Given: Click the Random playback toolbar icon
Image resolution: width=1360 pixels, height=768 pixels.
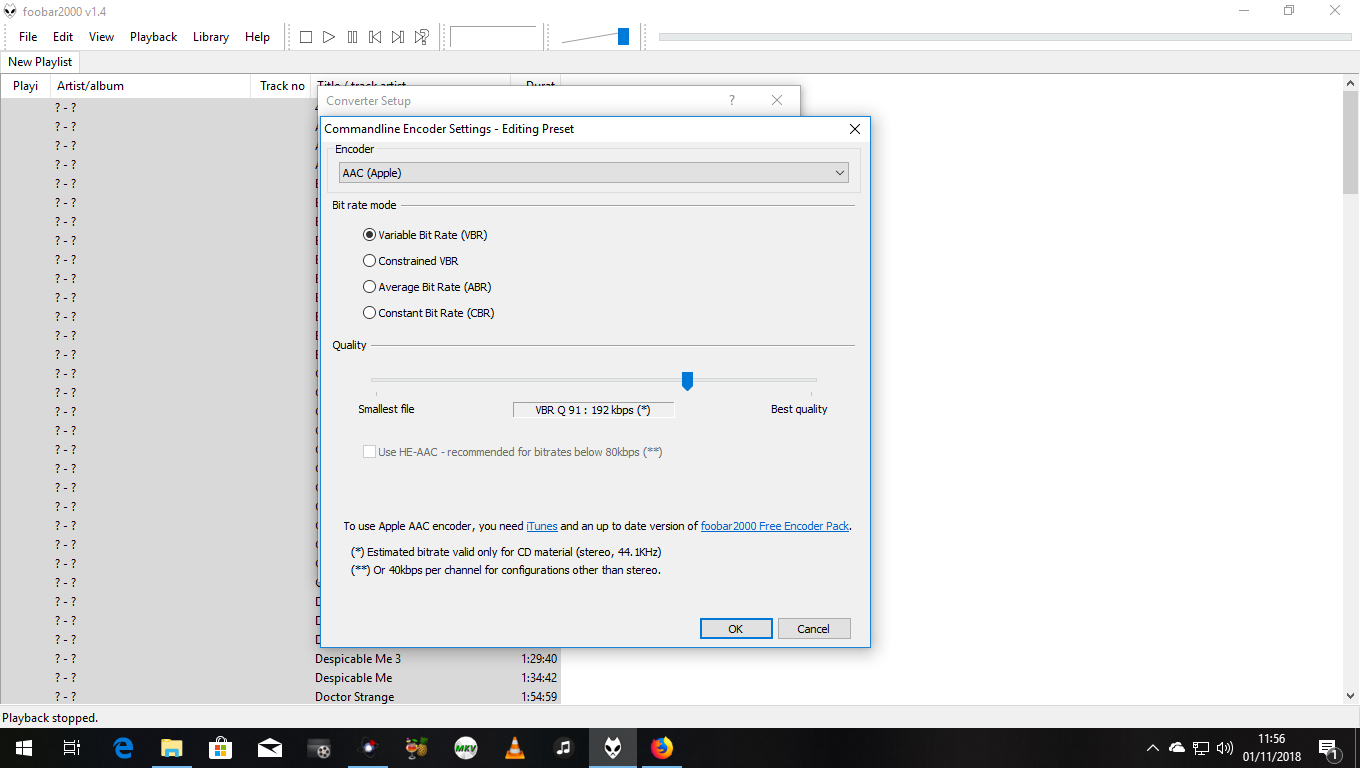Looking at the screenshot, I should pyautogui.click(x=422, y=37).
